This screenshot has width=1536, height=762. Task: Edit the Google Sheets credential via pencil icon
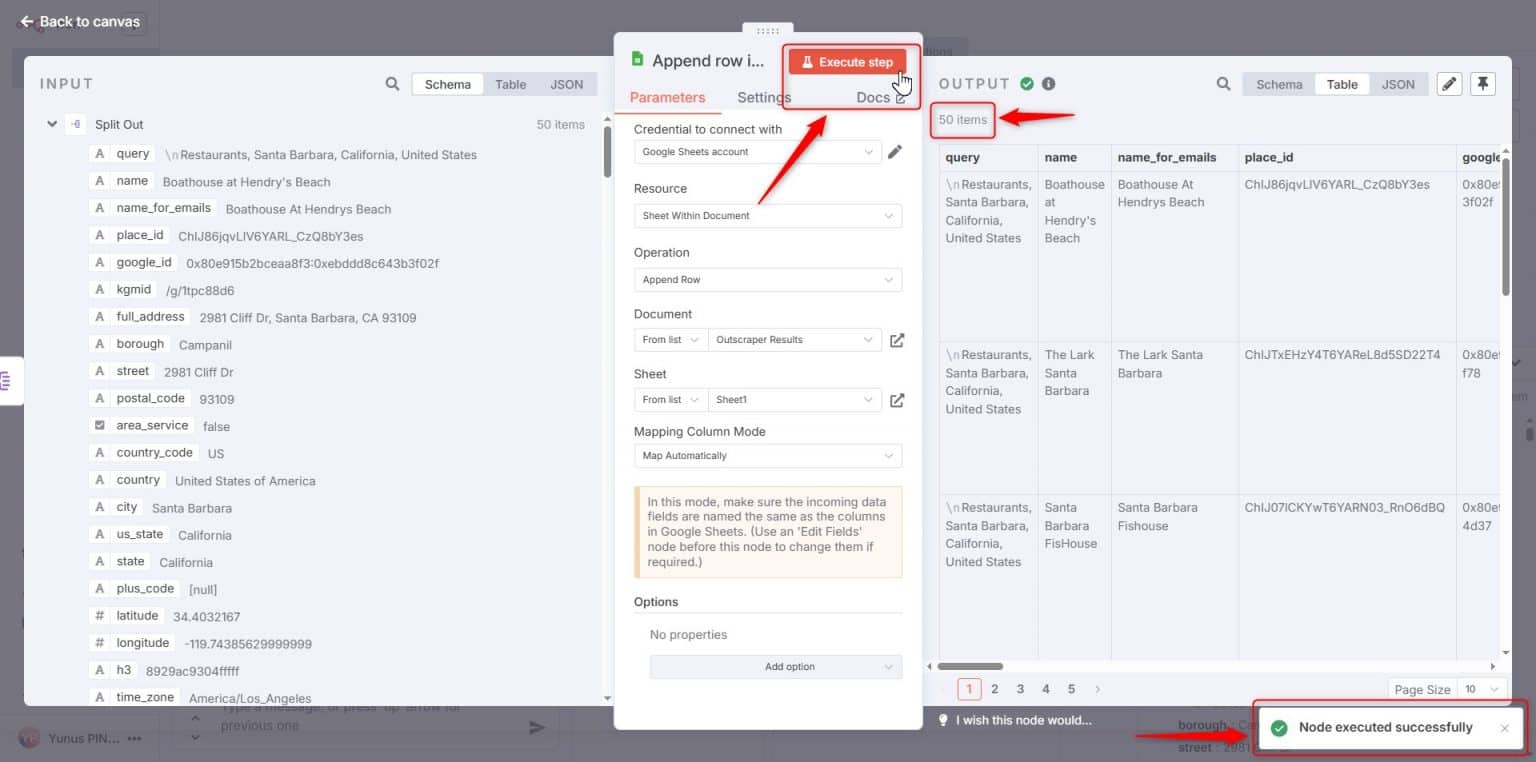click(895, 151)
